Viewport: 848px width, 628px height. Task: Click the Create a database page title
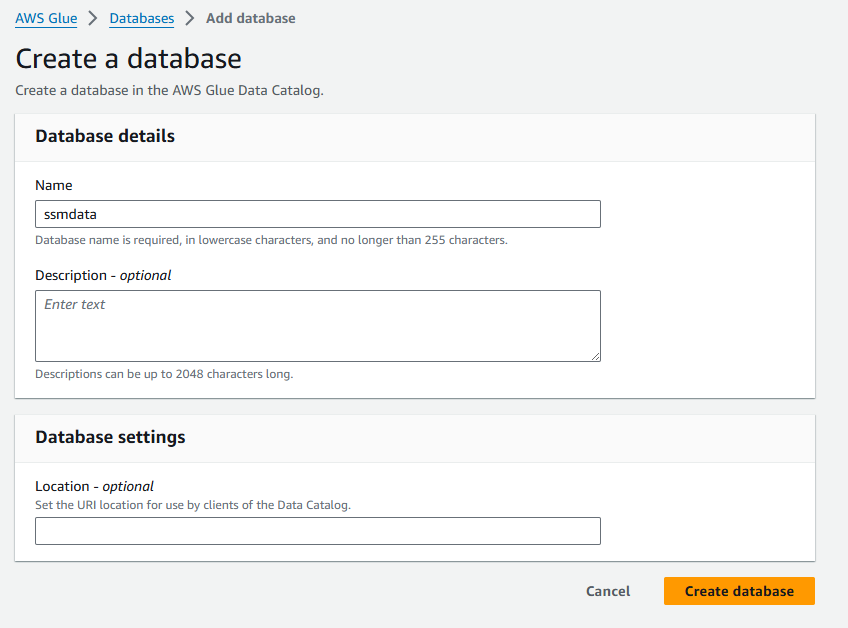128,58
